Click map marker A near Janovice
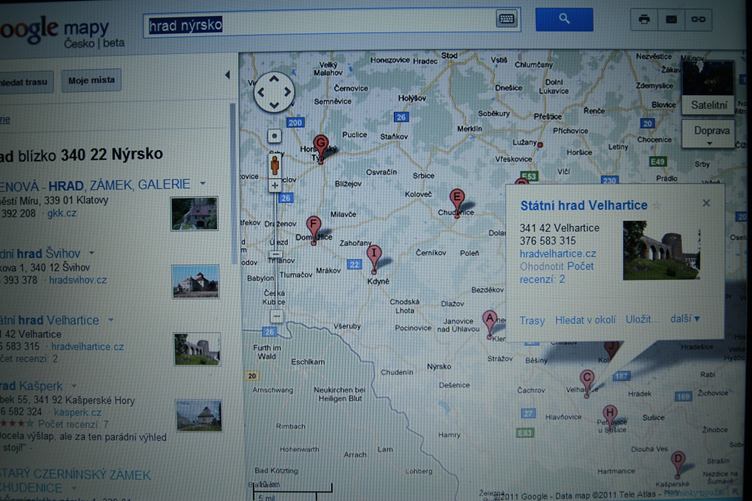This screenshot has width=752, height=501. click(489, 324)
